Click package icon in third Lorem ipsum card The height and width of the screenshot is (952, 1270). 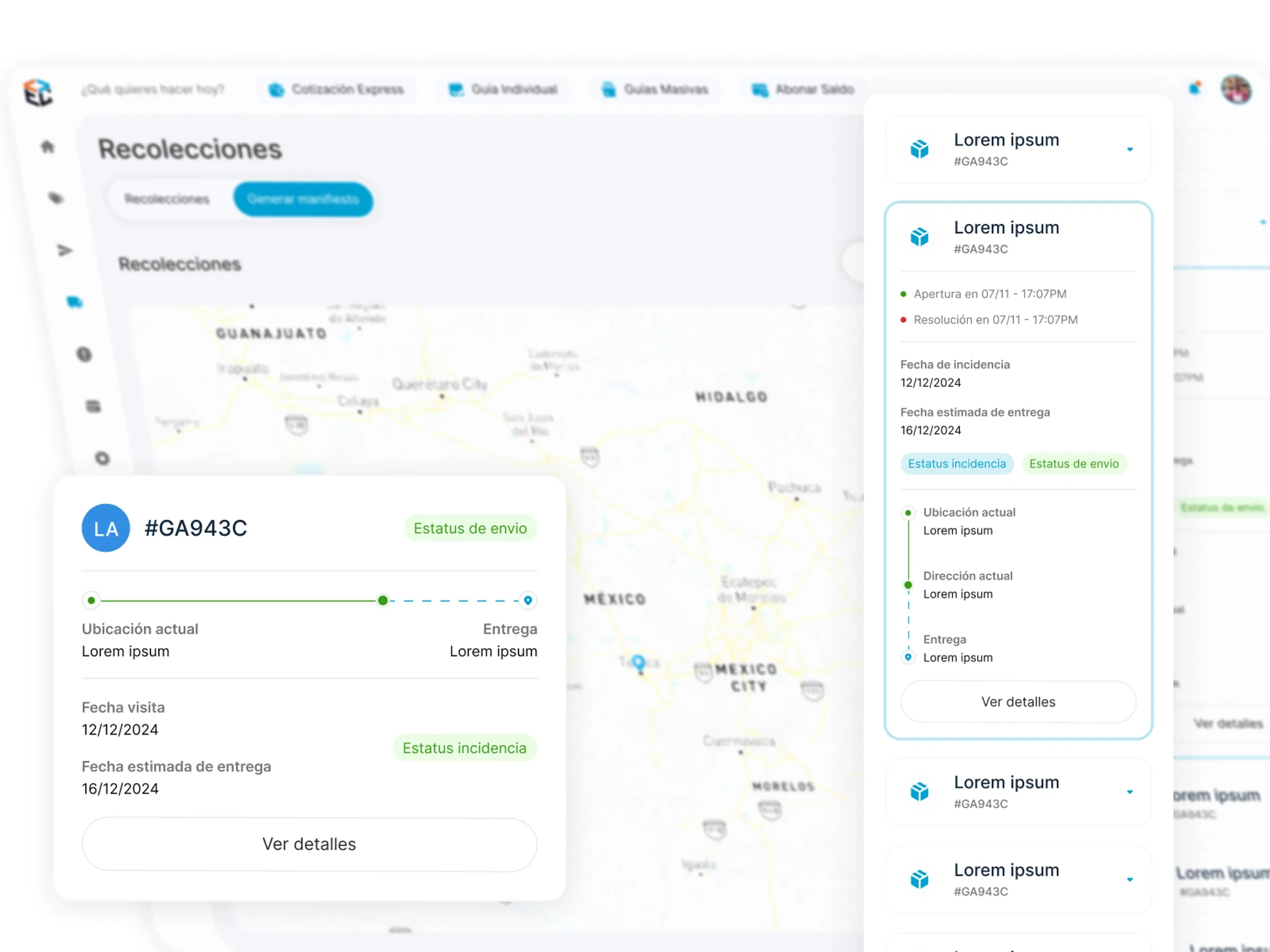point(919,792)
